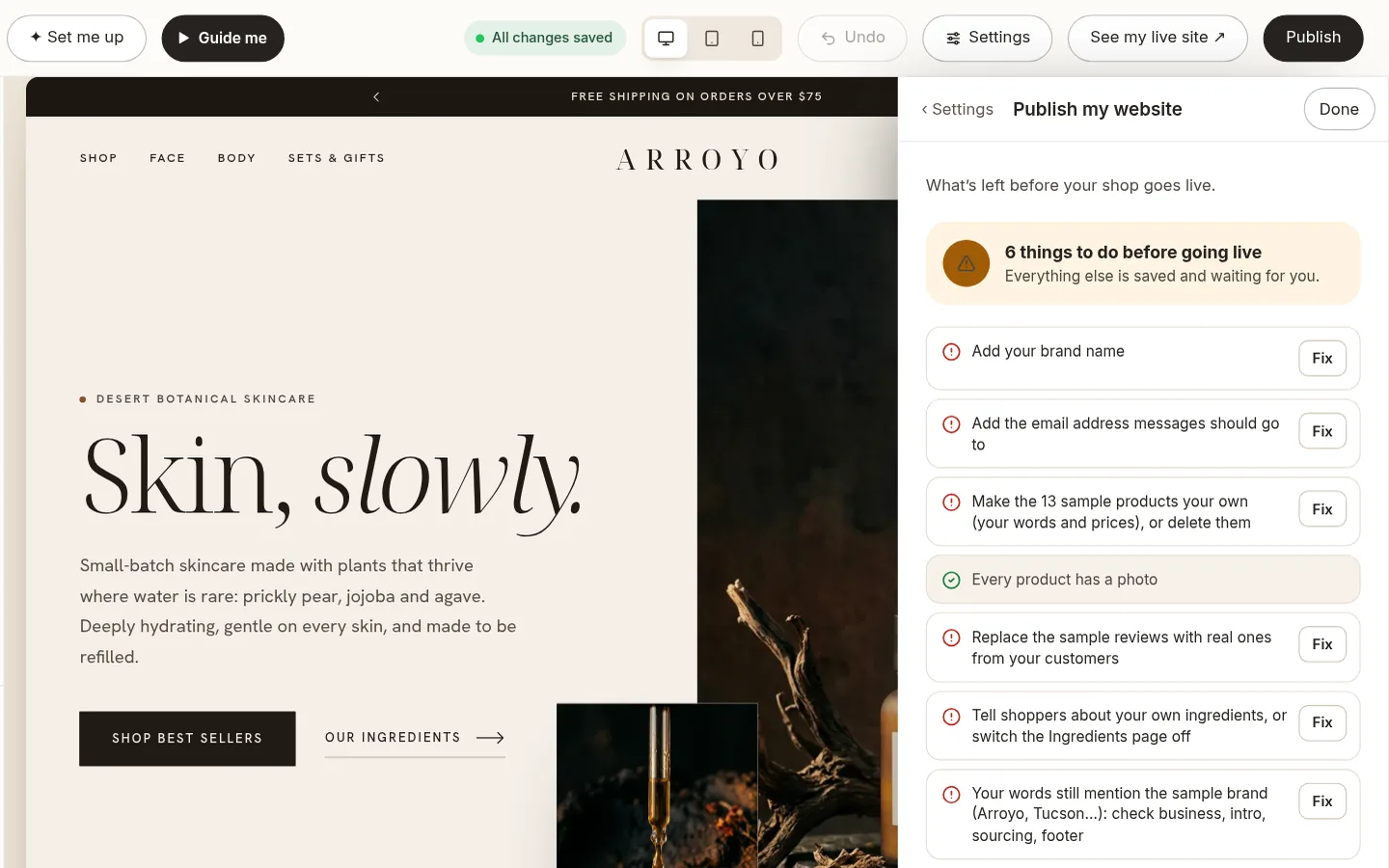The image size is (1389, 868).
Task: Click previous announcement arrow in banner
Action: click(376, 96)
